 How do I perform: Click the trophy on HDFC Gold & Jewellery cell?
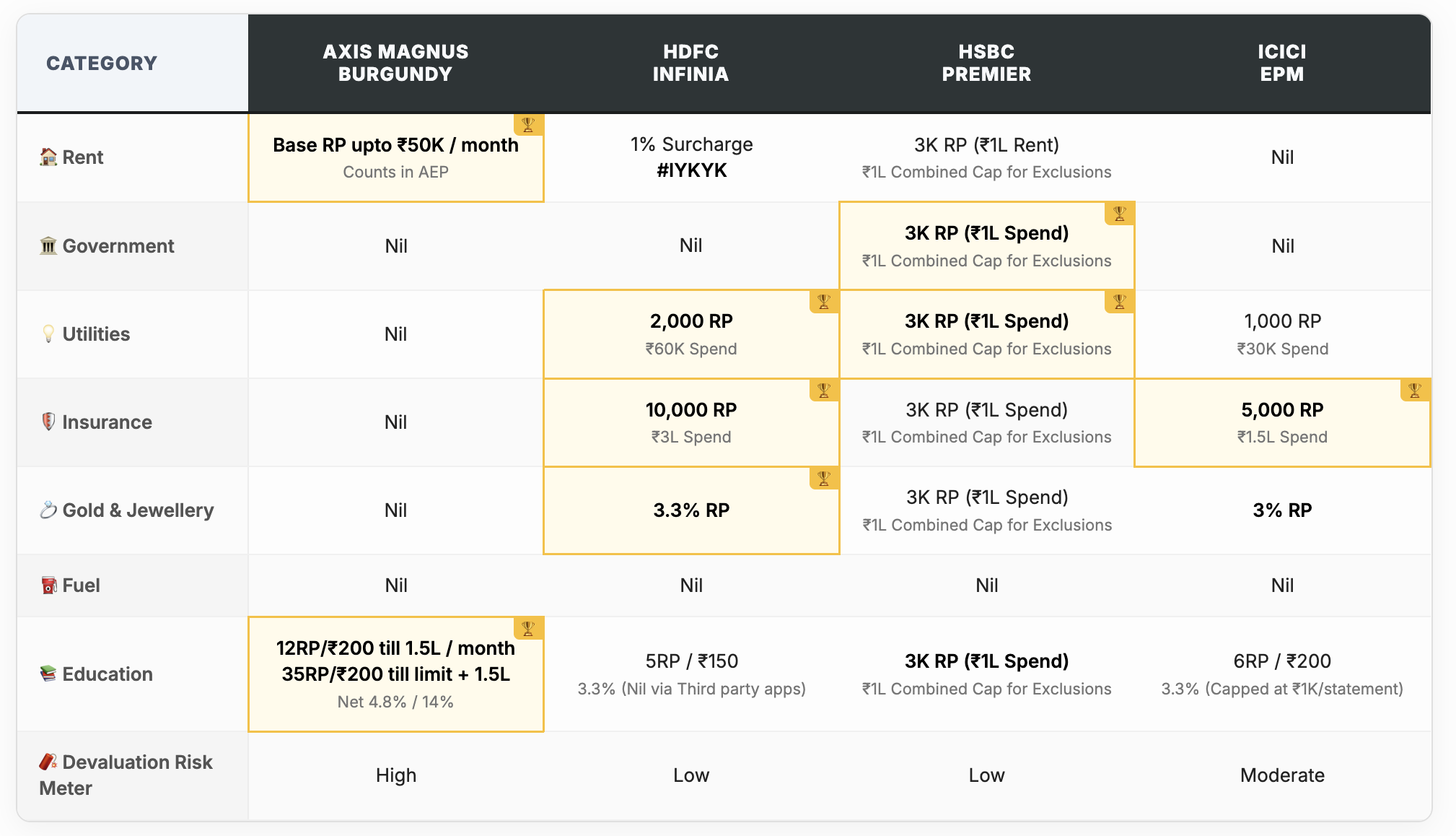[x=824, y=478]
